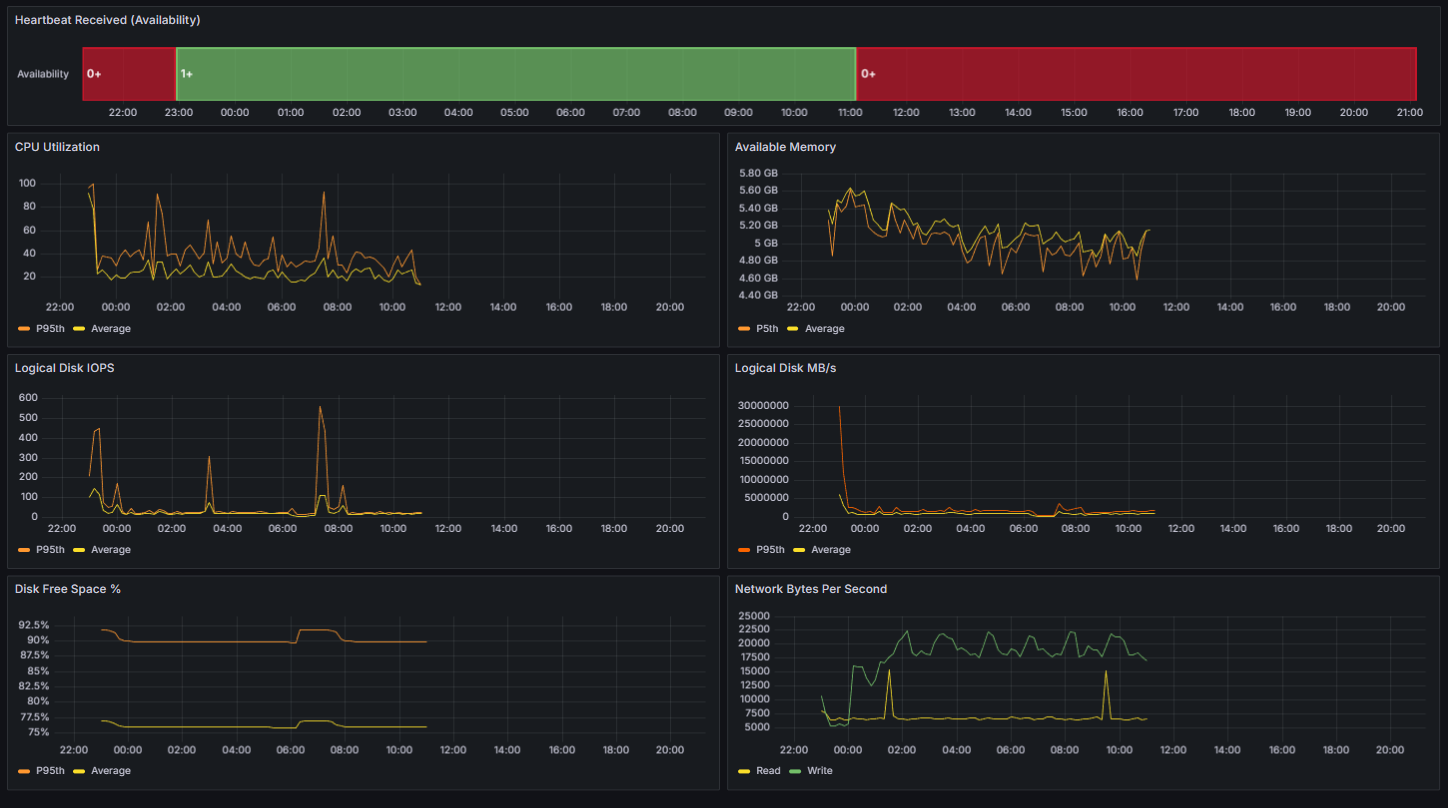Open the Network Bytes Per Second panel title menu
1448x808 pixels.
[811, 589]
